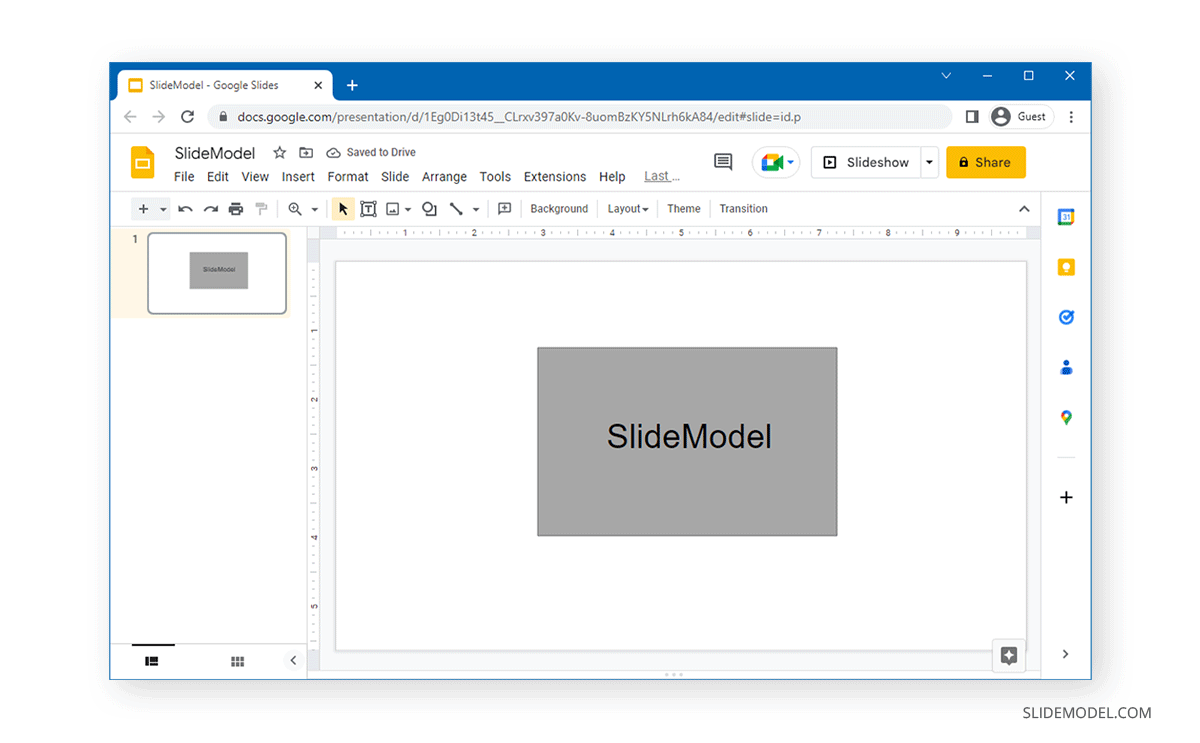The image size is (1200, 743).
Task: Click the Share button
Action: (986, 162)
